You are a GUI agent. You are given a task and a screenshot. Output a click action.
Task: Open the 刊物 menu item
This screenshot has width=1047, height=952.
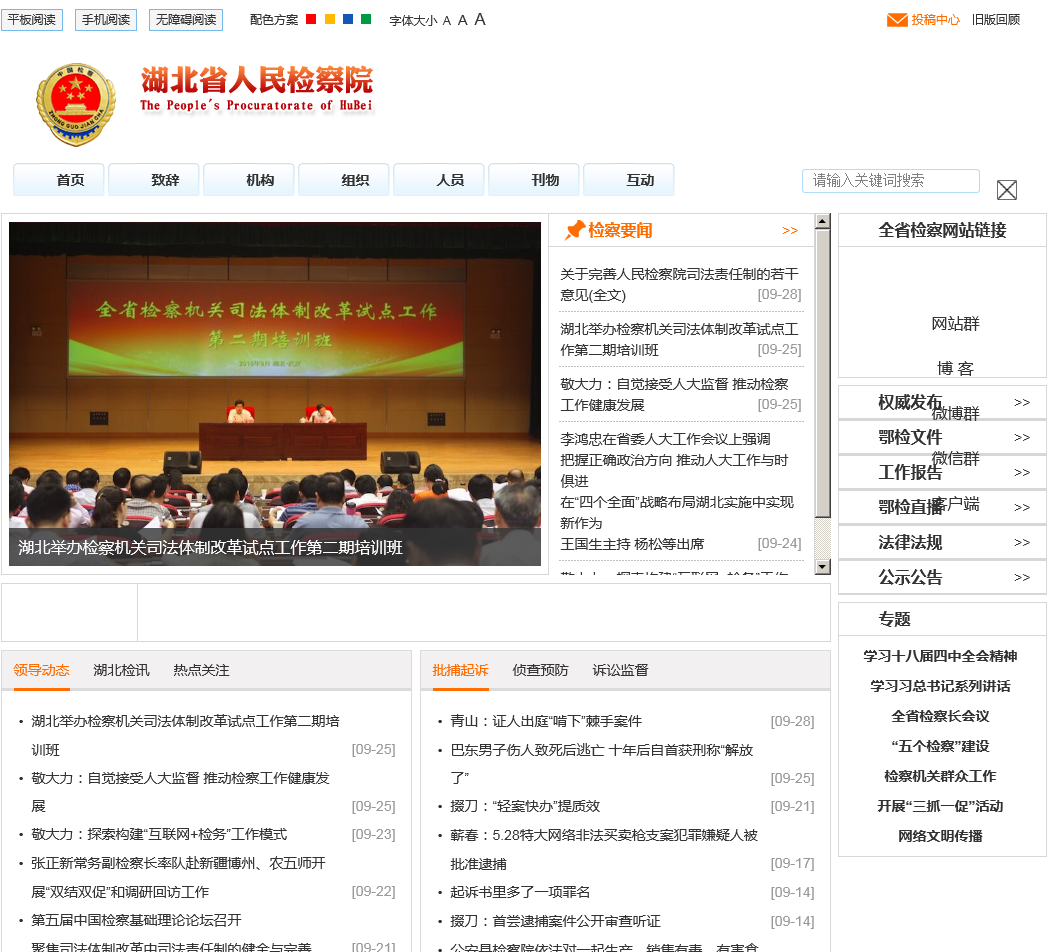coord(534,180)
